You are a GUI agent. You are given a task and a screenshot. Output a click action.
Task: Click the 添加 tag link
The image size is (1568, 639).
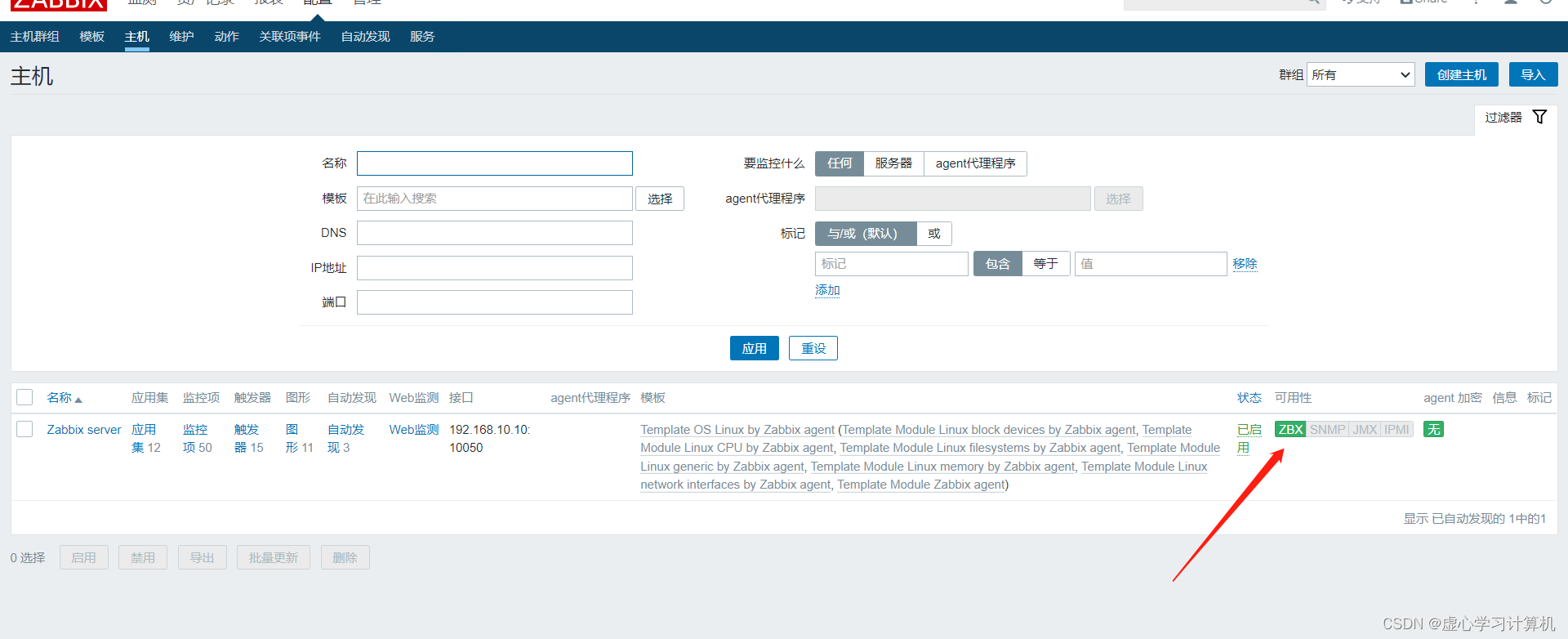tap(827, 290)
